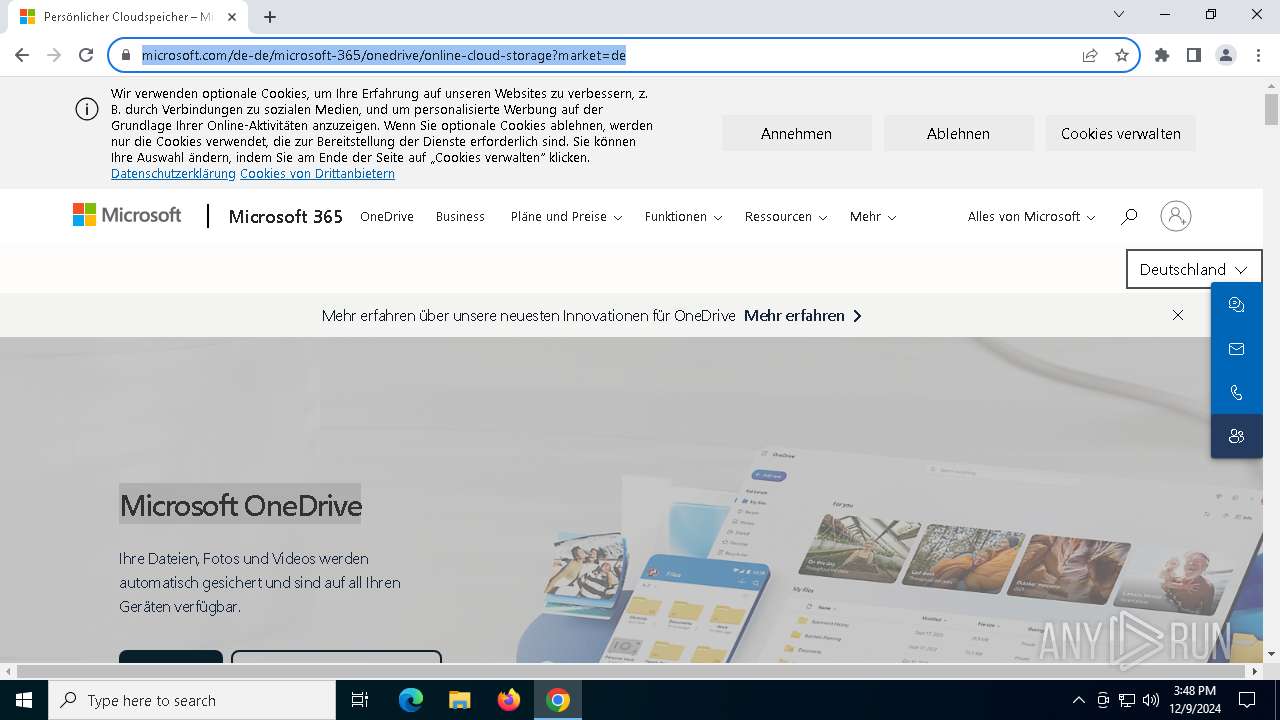
Task: Show hidden system tray icons
Action: [x=1078, y=700]
